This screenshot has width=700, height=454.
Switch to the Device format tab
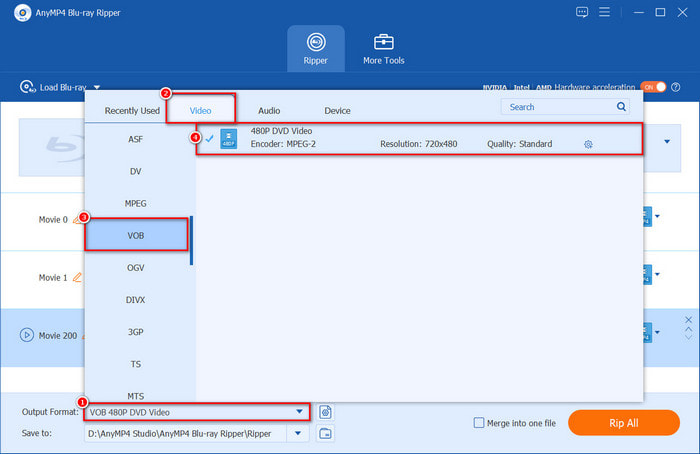(337, 111)
